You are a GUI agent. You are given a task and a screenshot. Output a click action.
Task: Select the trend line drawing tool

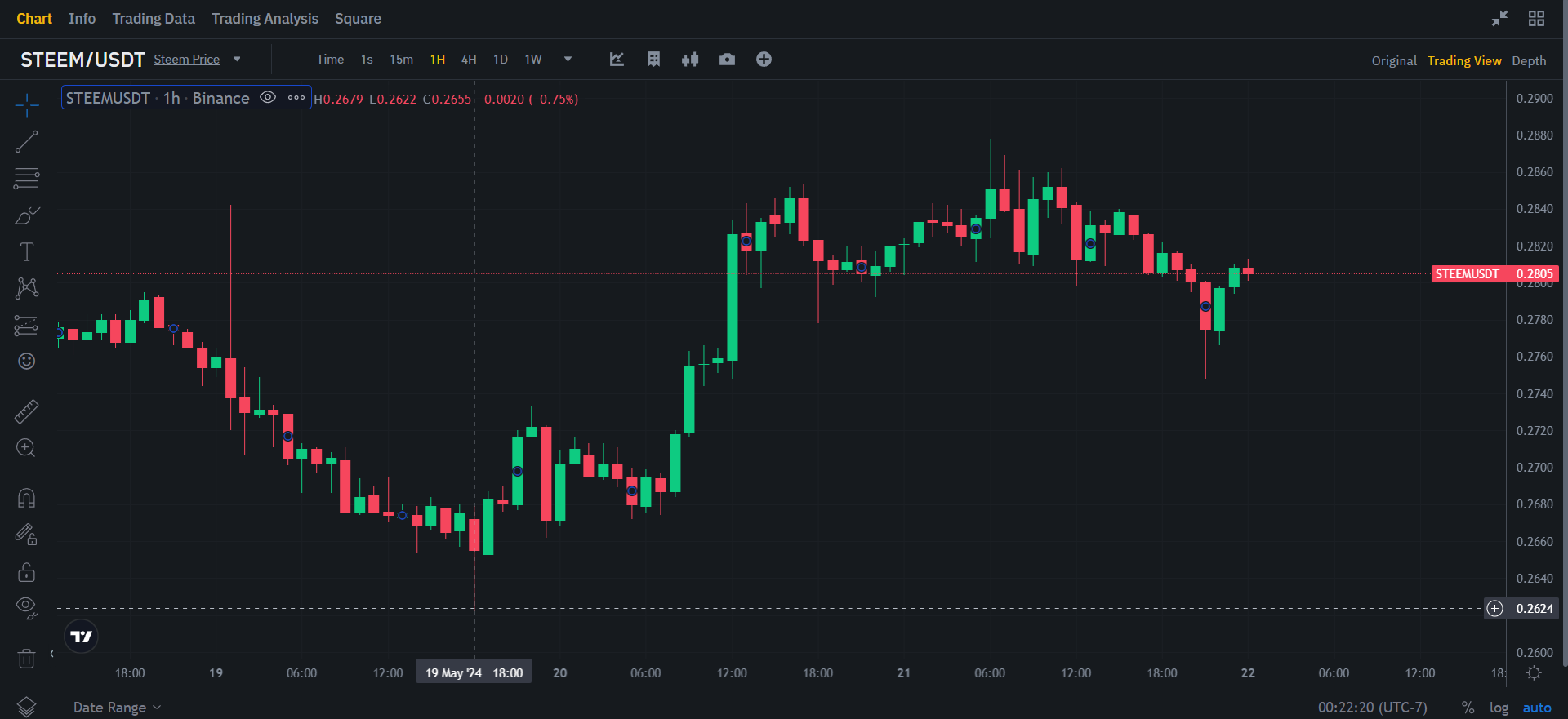26,141
